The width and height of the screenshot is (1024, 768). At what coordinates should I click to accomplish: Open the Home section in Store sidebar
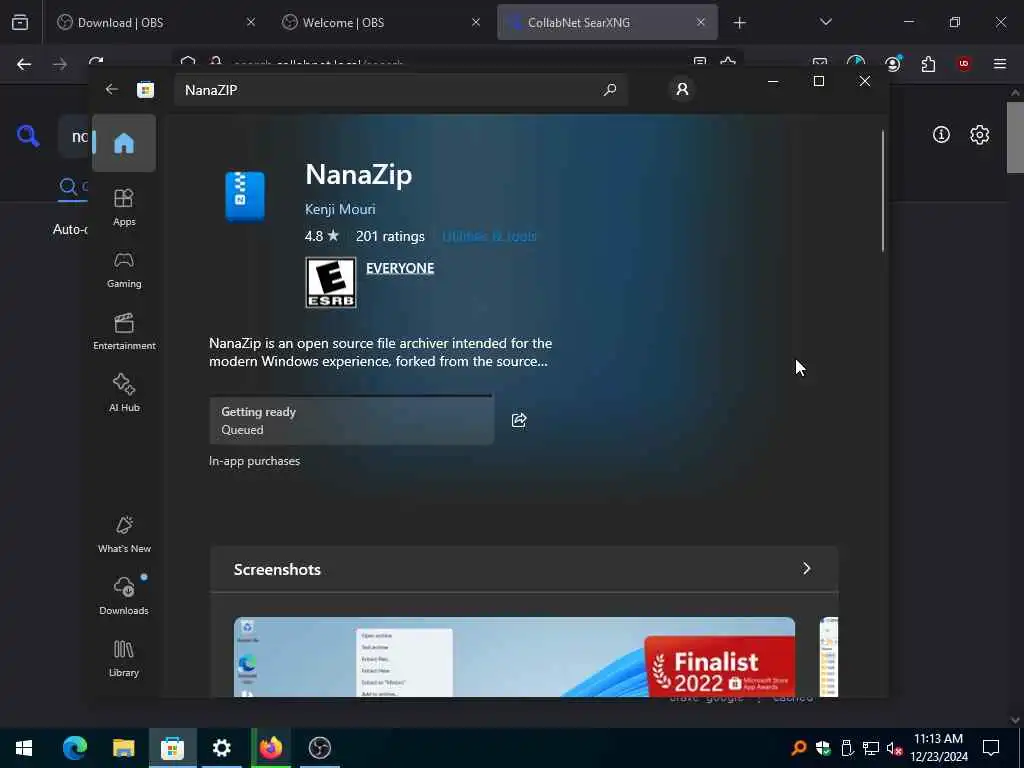pyautogui.click(x=124, y=143)
